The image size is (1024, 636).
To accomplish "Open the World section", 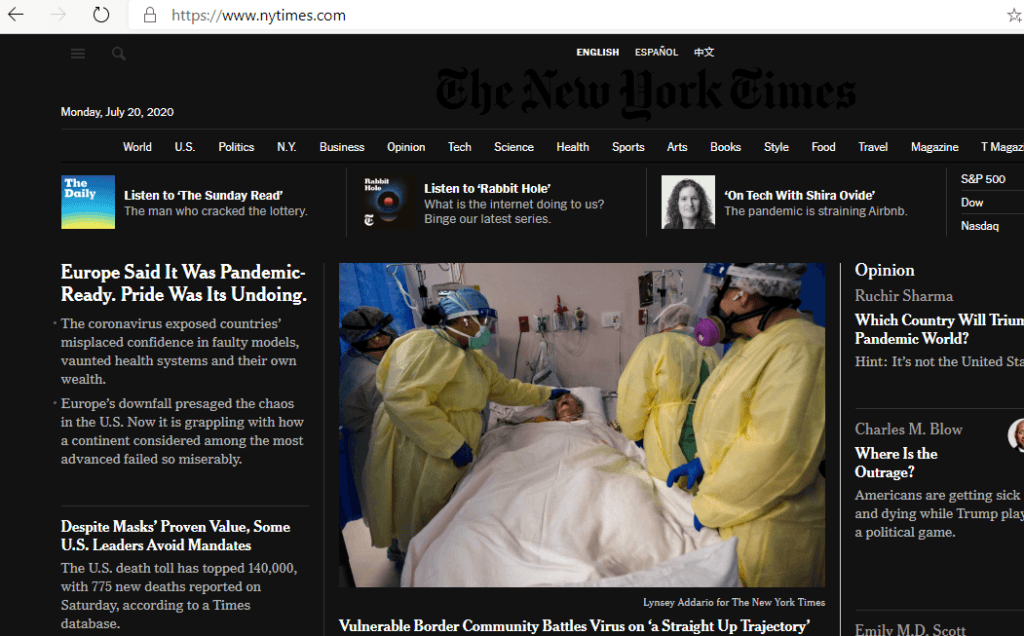I will [x=137, y=147].
